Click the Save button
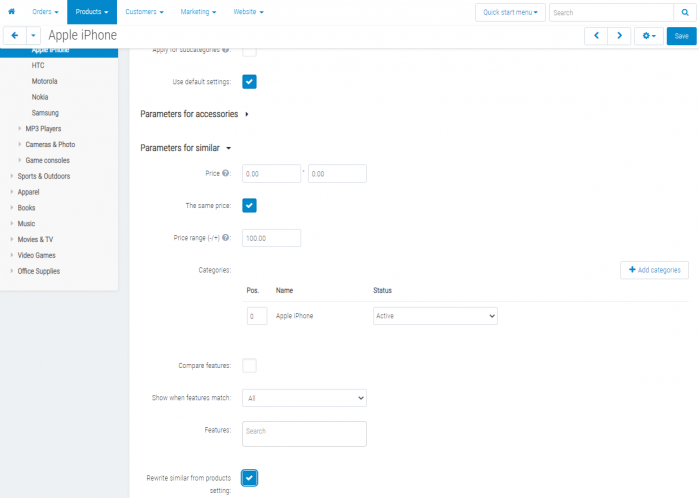The height and width of the screenshot is (498, 700). tap(681, 36)
